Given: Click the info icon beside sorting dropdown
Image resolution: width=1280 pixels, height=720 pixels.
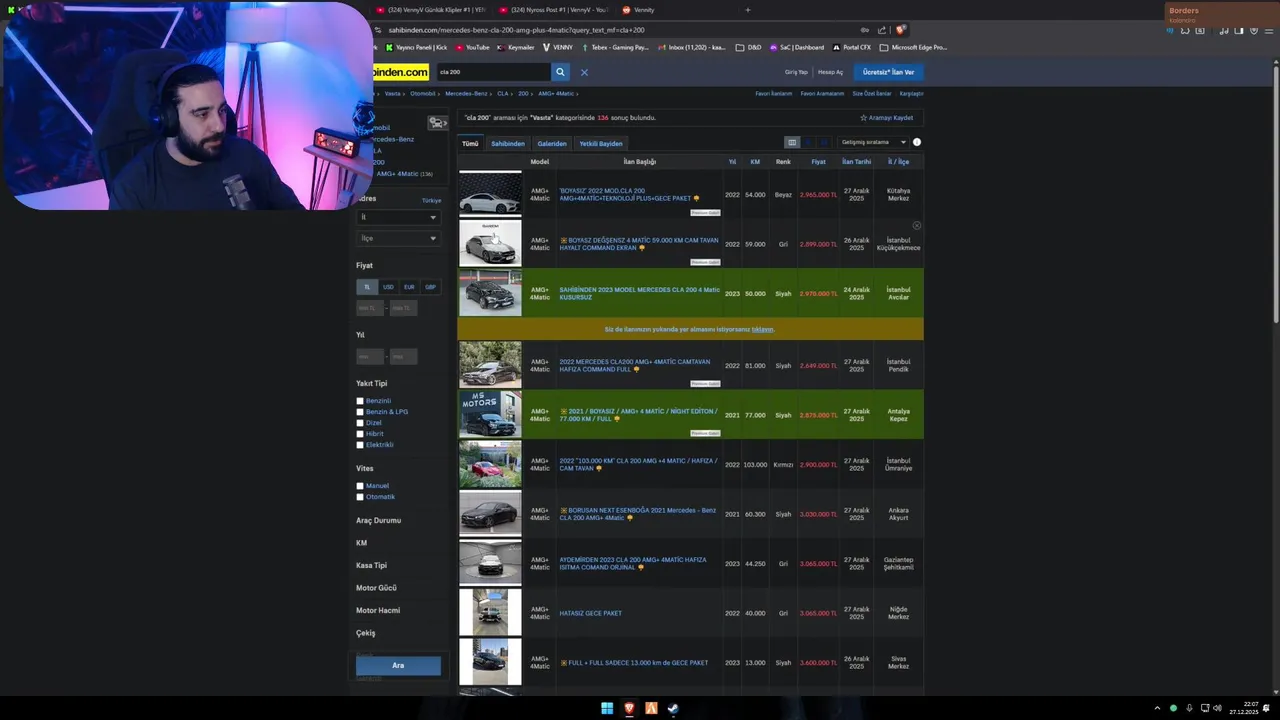Looking at the screenshot, I should tap(917, 142).
